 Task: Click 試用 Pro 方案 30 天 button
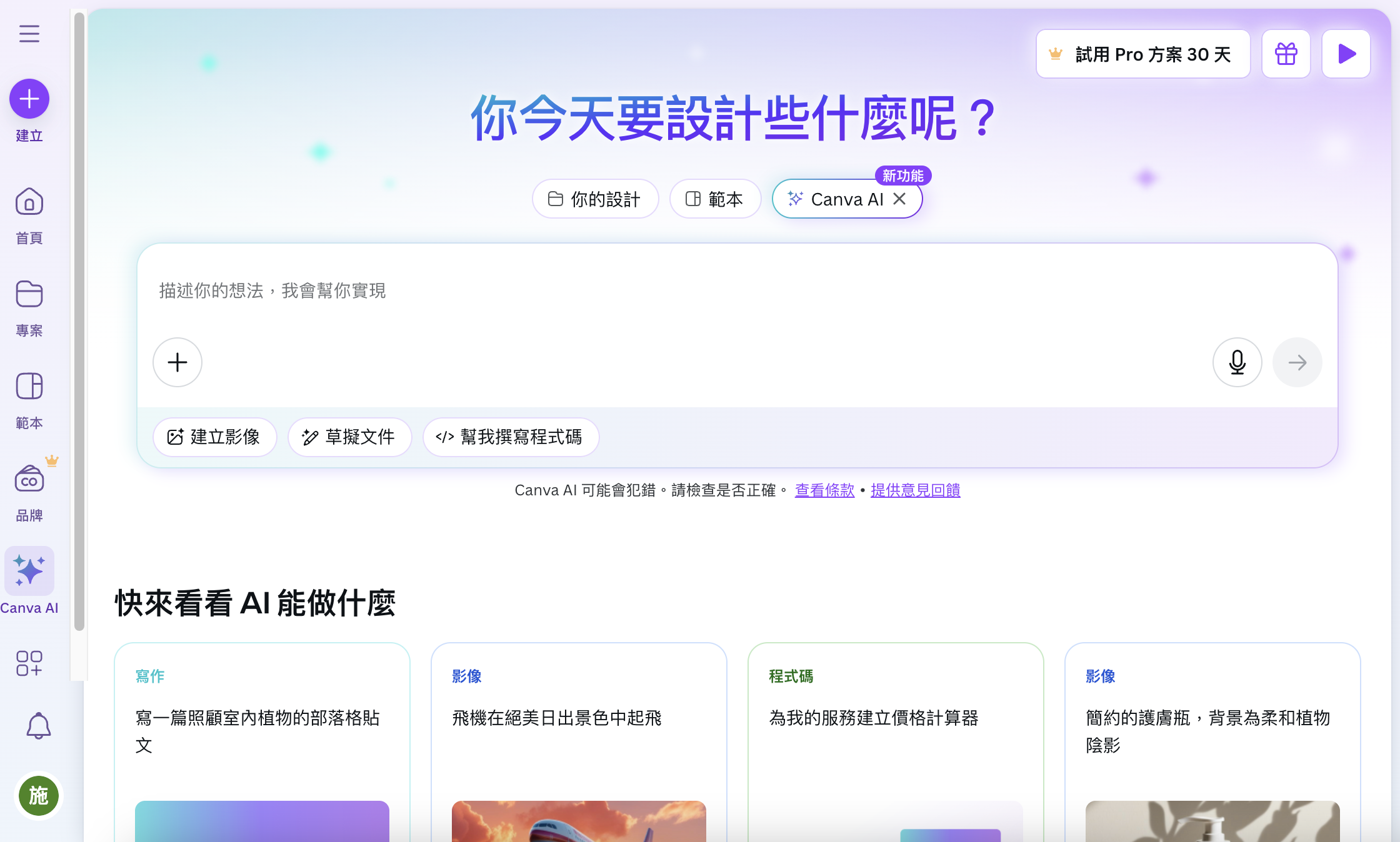pos(1143,54)
